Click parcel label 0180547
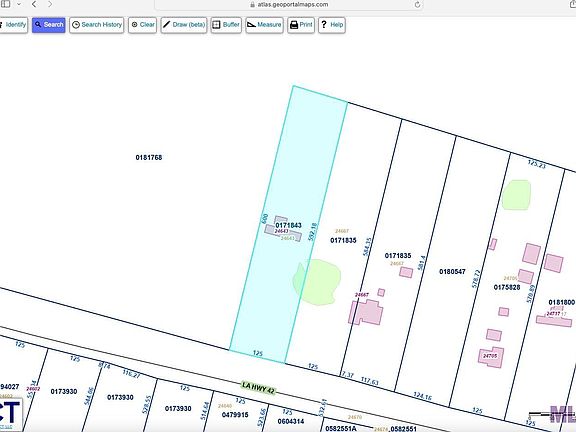 (x=452, y=271)
